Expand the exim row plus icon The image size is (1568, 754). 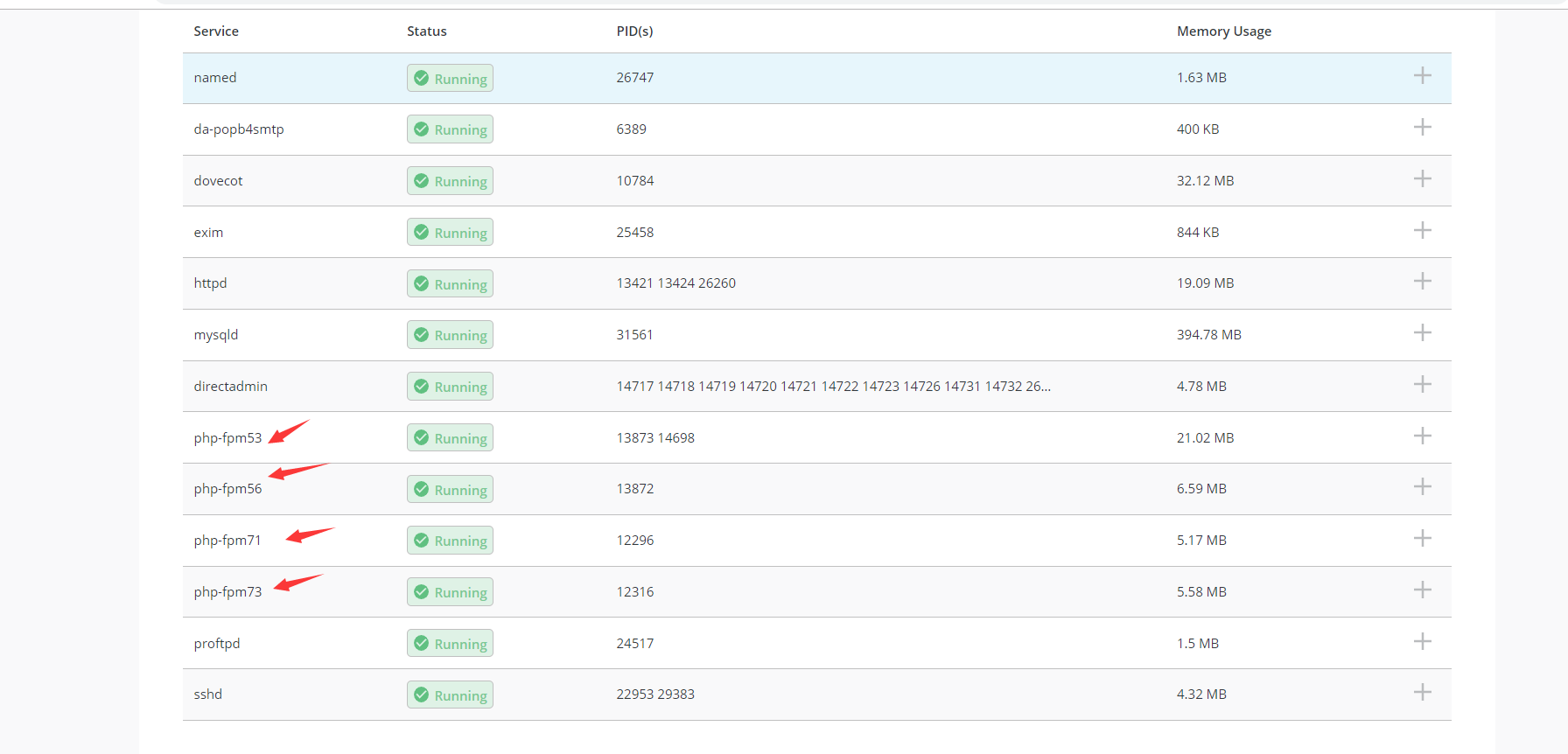pyautogui.click(x=1423, y=231)
